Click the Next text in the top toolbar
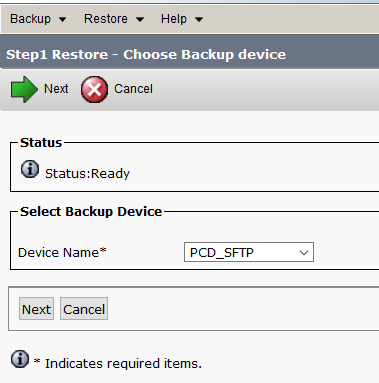Image resolution: width=379 pixels, height=383 pixels. (x=56, y=89)
